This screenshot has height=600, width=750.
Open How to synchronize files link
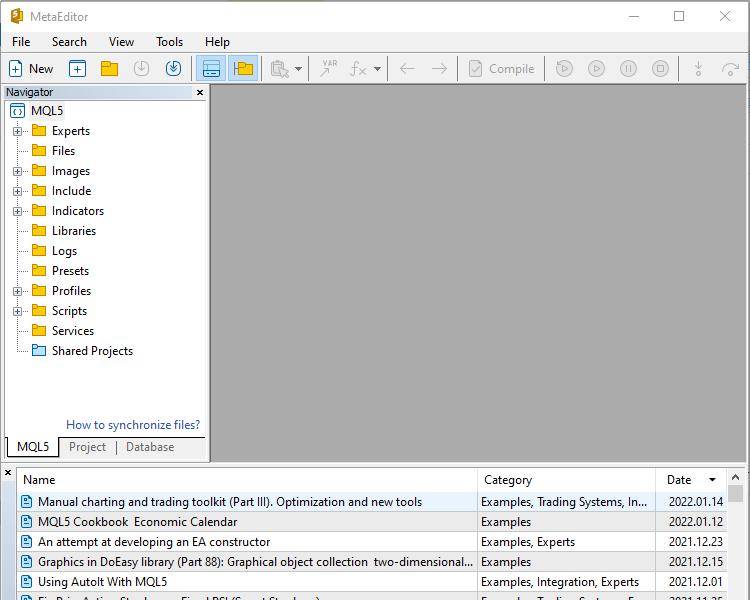(x=133, y=425)
